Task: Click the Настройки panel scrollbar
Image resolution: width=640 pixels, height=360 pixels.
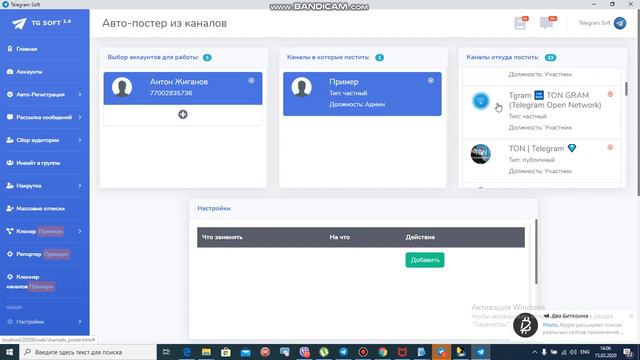Action: [536, 251]
